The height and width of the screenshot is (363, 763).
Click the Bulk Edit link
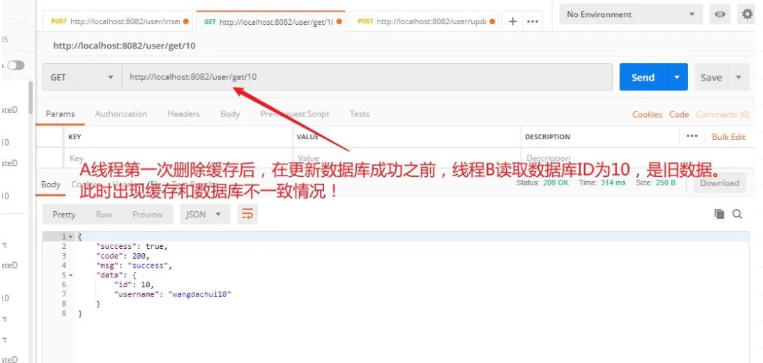point(728,137)
